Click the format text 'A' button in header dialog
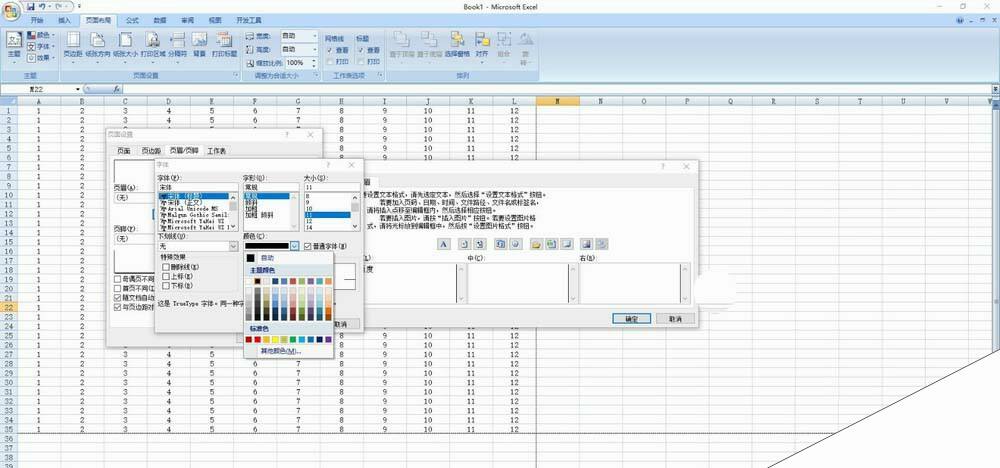The height and width of the screenshot is (468, 1000). coord(445,244)
